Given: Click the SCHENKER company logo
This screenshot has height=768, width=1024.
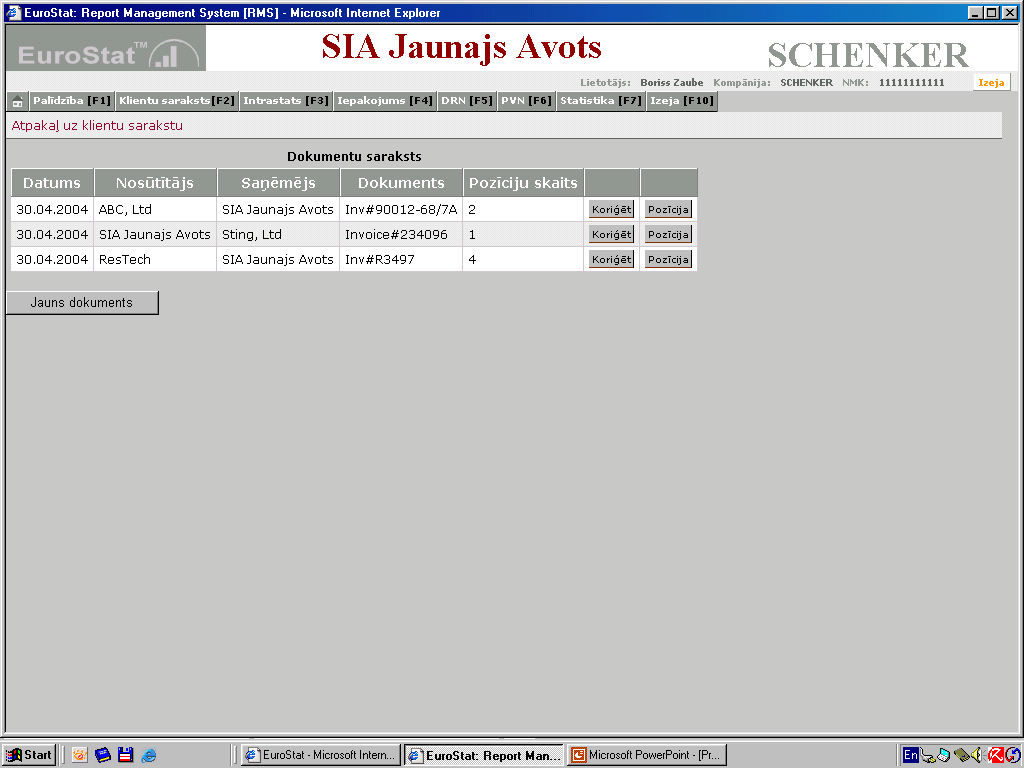Looking at the screenshot, I should point(868,55).
